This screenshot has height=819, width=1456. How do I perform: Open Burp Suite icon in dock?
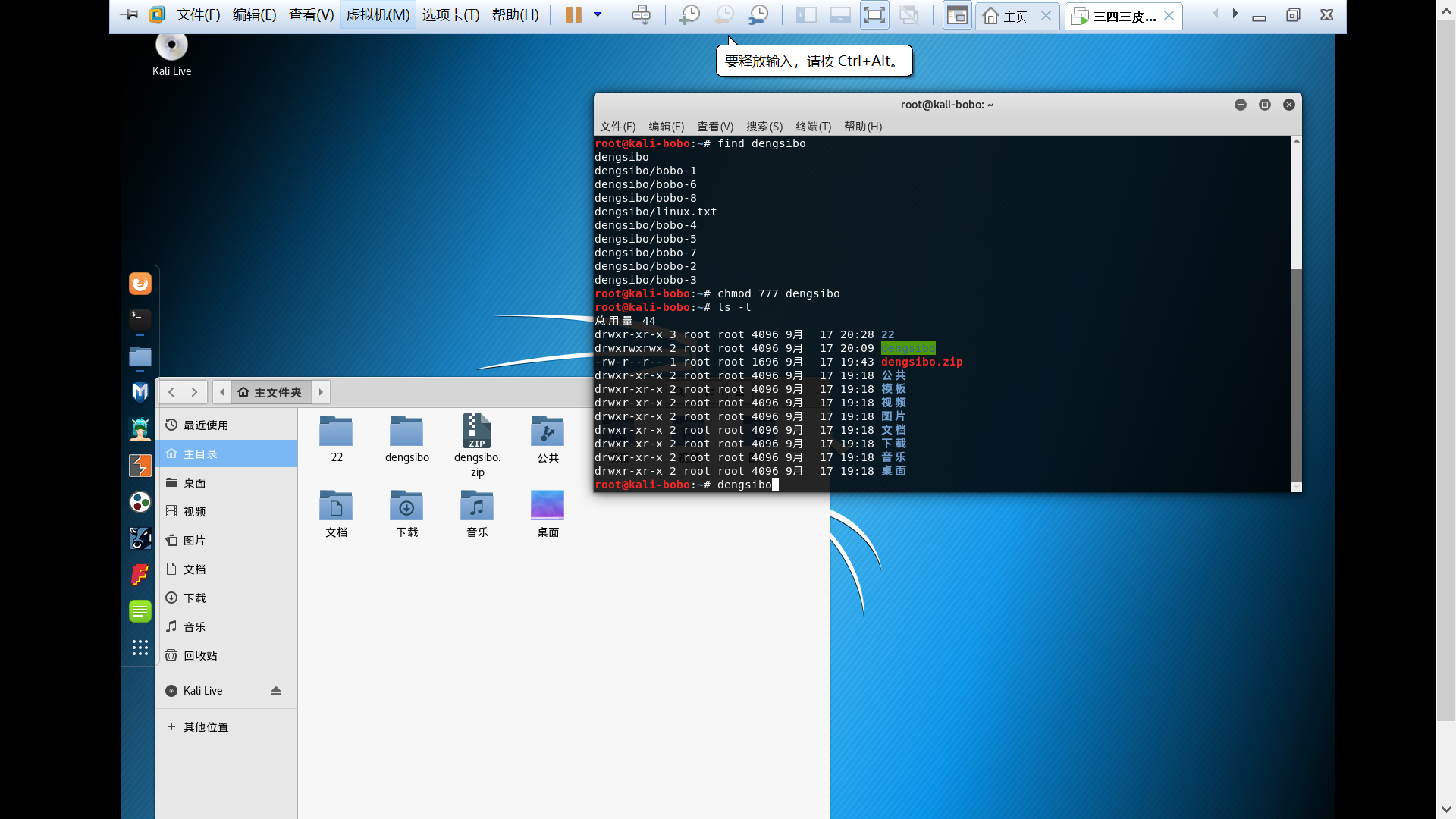[x=140, y=466]
